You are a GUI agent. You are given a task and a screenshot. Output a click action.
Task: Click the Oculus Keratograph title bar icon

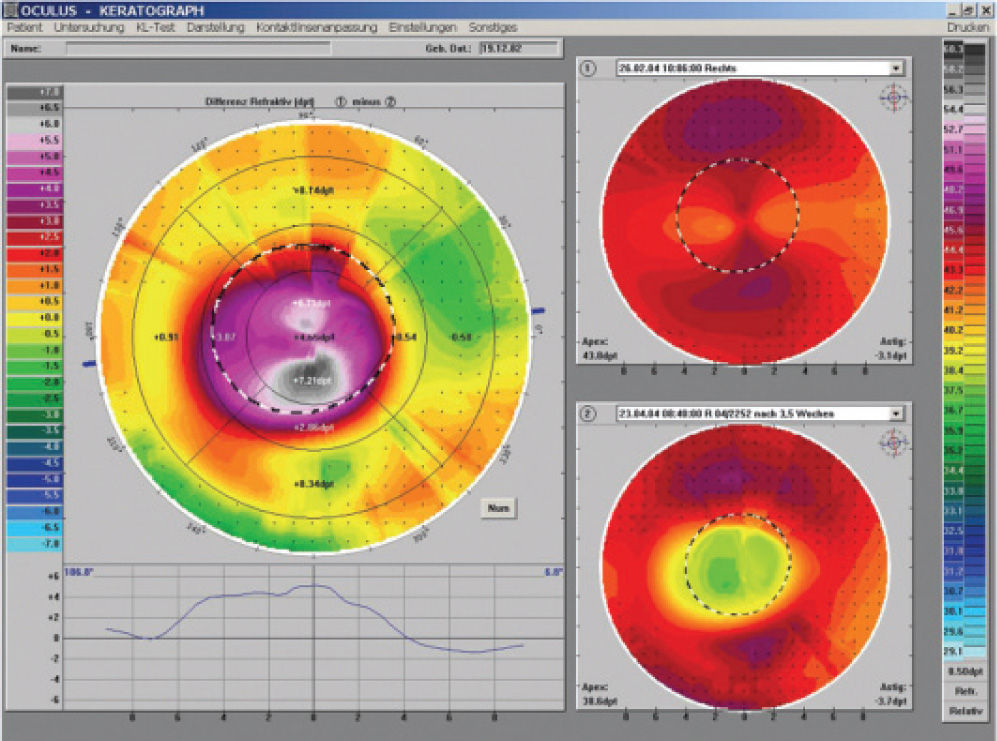pos(9,9)
